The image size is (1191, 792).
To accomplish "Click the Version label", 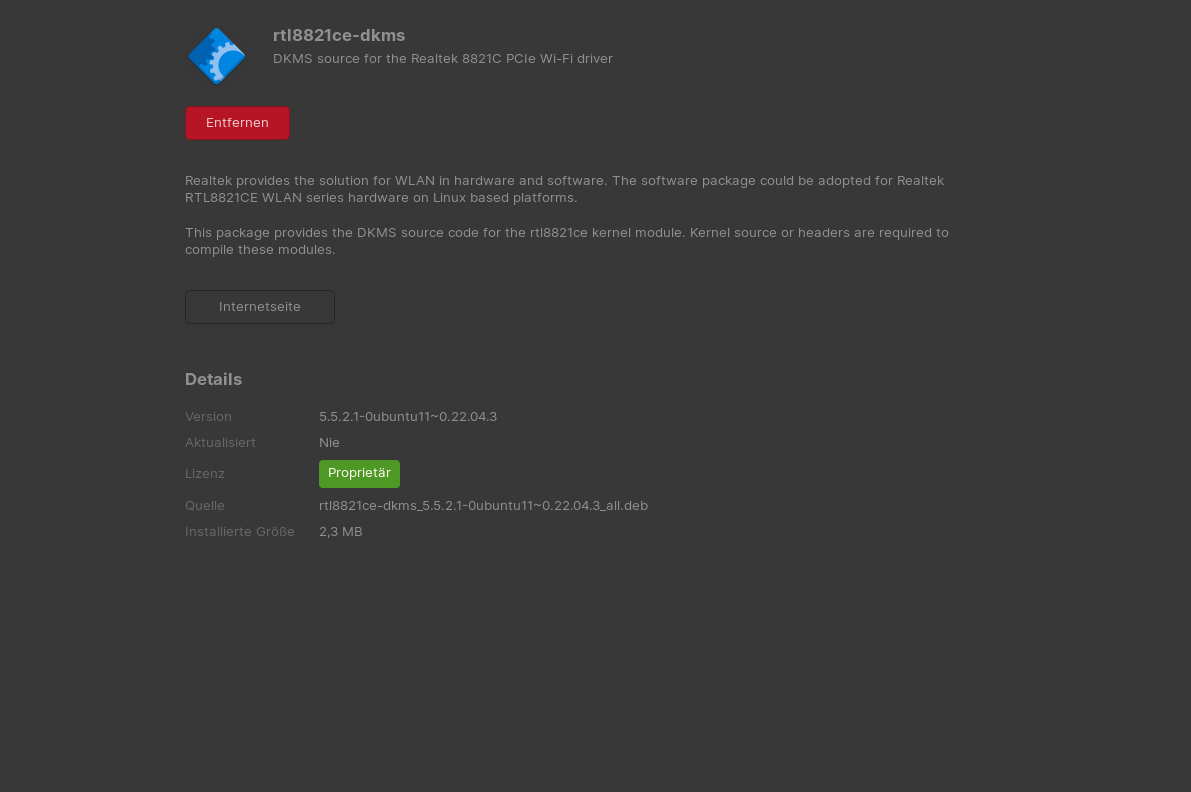I will point(208,417).
